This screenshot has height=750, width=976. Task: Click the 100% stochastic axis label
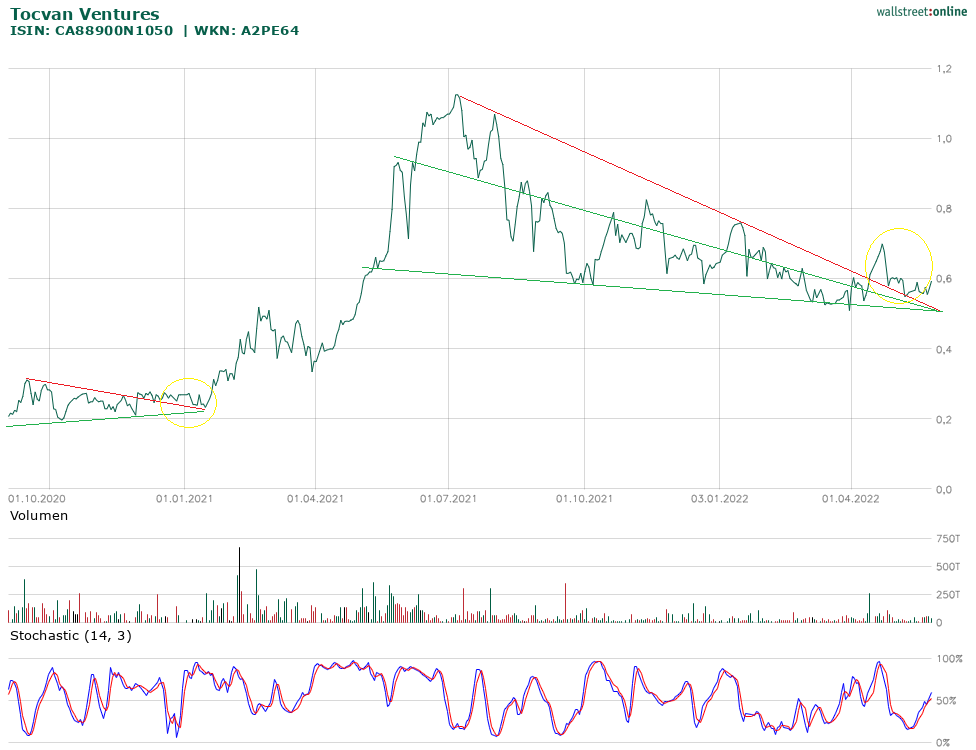pos(950,659)
